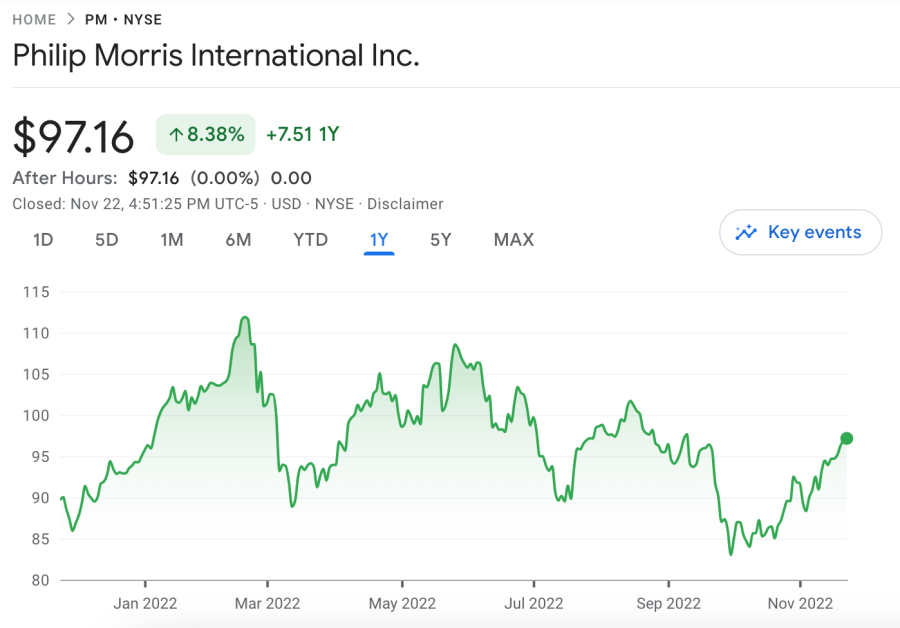Click the $97.16 stock price
Image resolution: width=900 pixels, height=628 pixels.
point(73,137)
